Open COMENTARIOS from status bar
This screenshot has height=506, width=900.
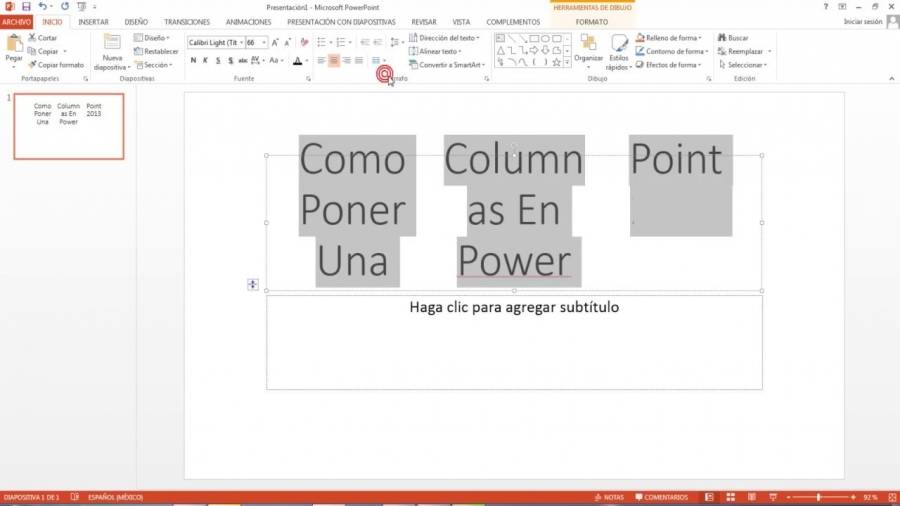pos(661,497)
